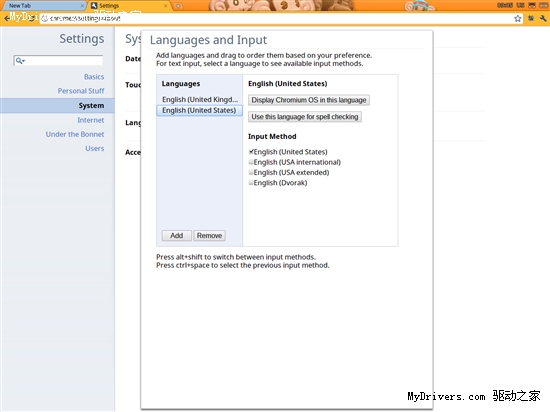Open the Internet settings section
The width and height of the screenshot is (550, 412).
click(90, 120)
